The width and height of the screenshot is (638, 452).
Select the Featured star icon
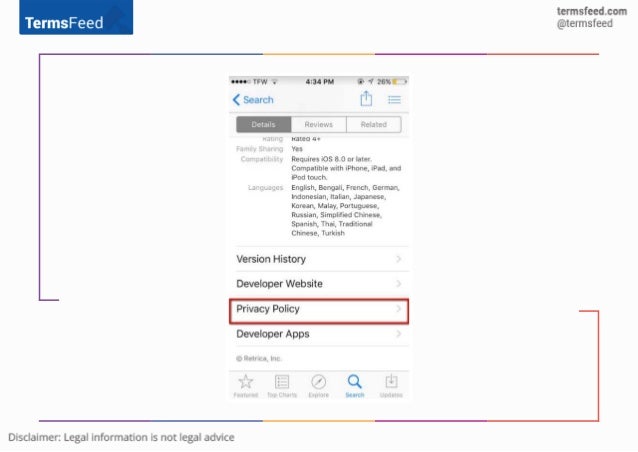pyautogui.click(x=246, y=382)
